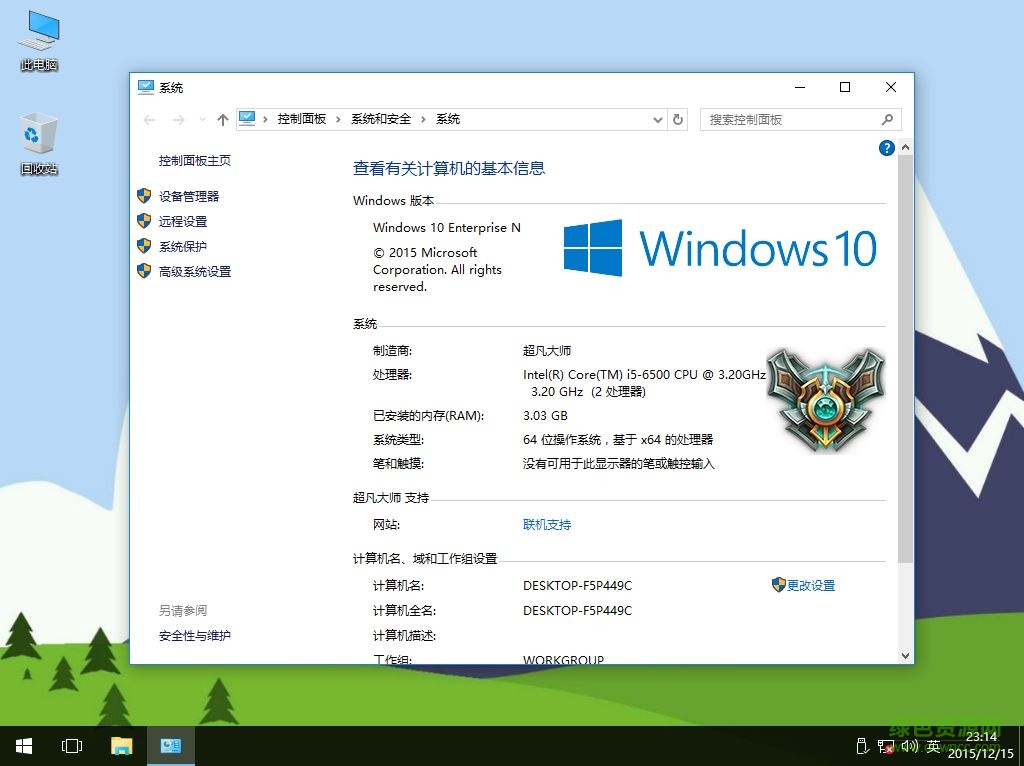Select the active Control Panel taskbar icon

[x=170, y=745]
